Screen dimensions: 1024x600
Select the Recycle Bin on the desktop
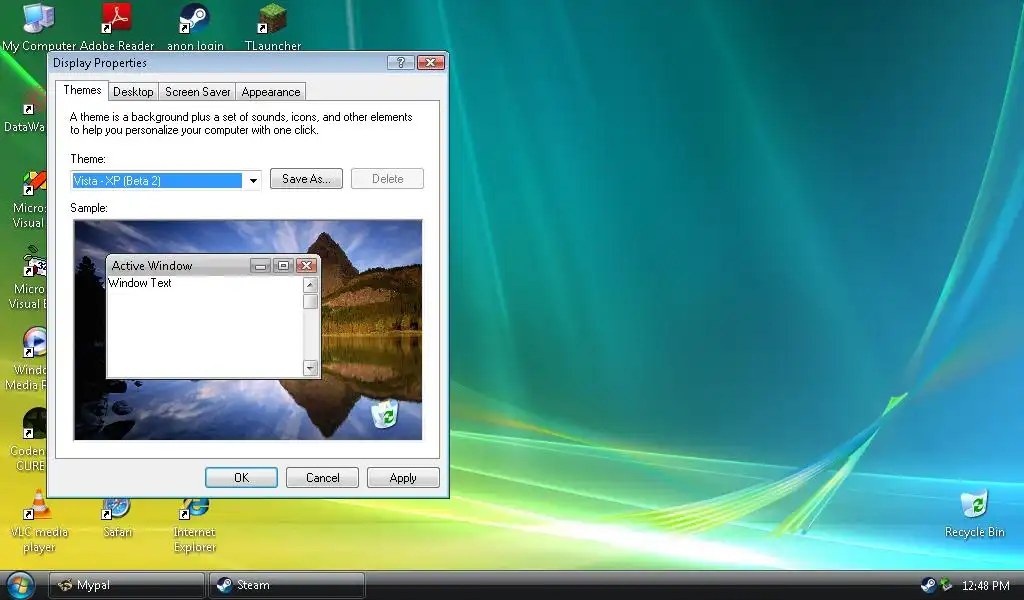pos(974,514)
